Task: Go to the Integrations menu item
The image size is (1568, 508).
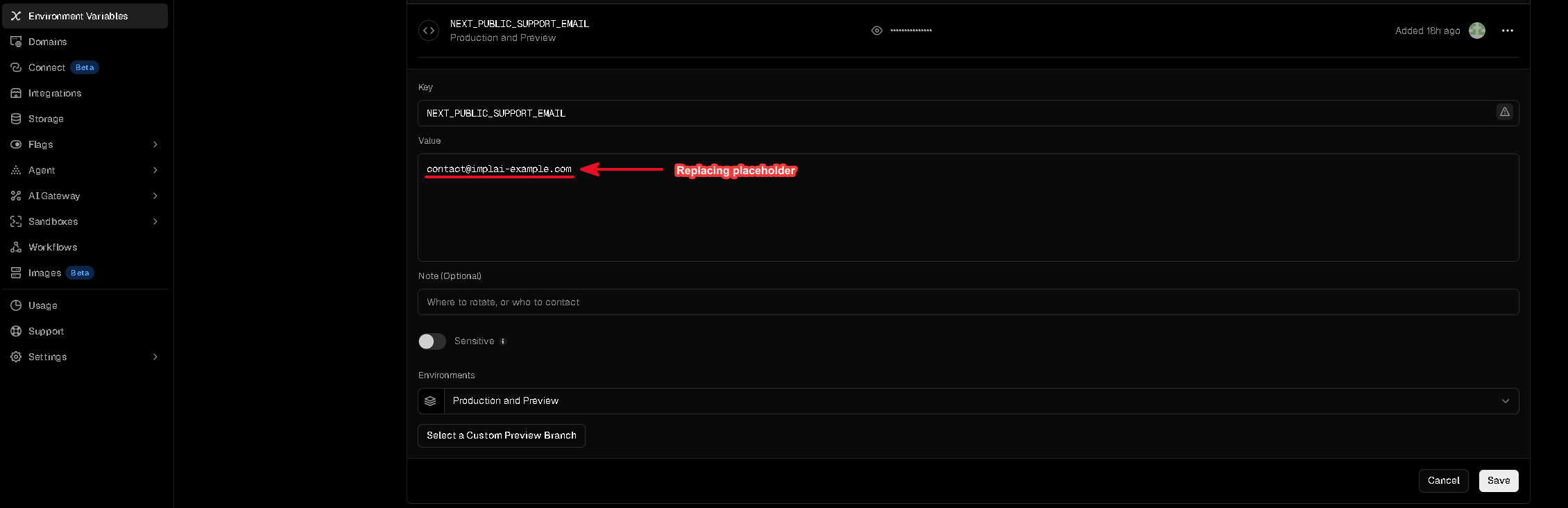Action: tap(85, 93)
